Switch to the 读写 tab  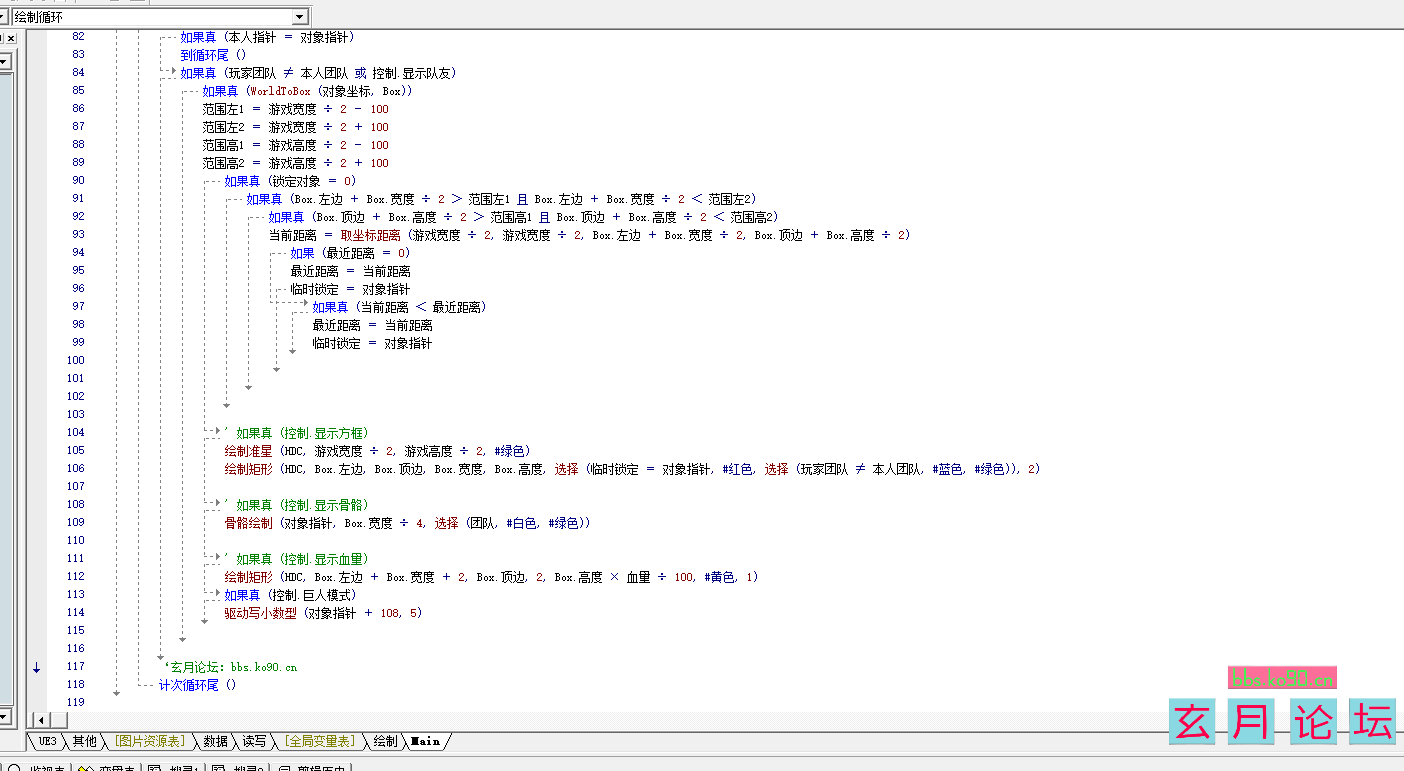254,741
